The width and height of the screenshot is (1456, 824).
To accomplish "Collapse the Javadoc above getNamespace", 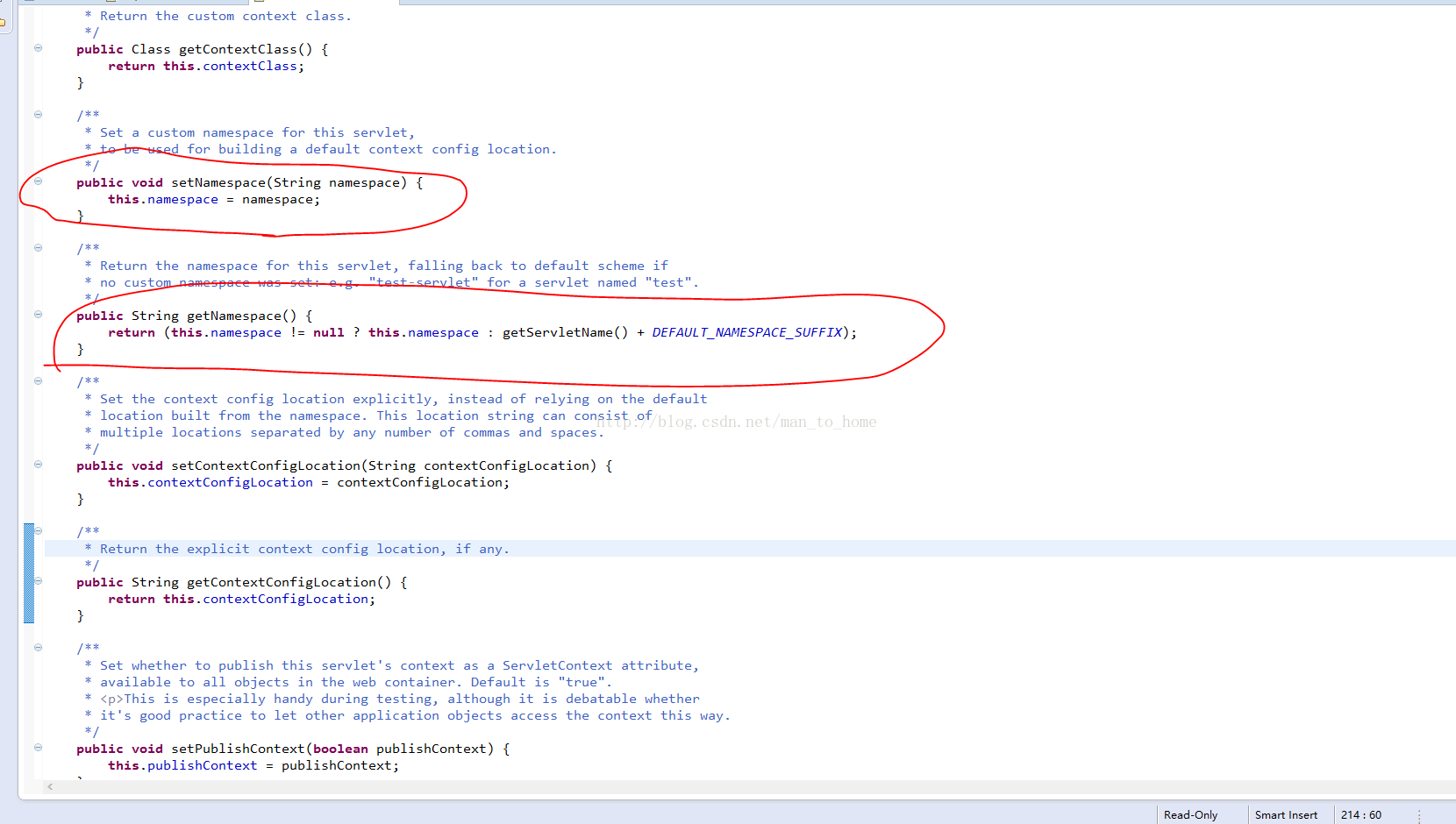I will click(x=38, y=248).
